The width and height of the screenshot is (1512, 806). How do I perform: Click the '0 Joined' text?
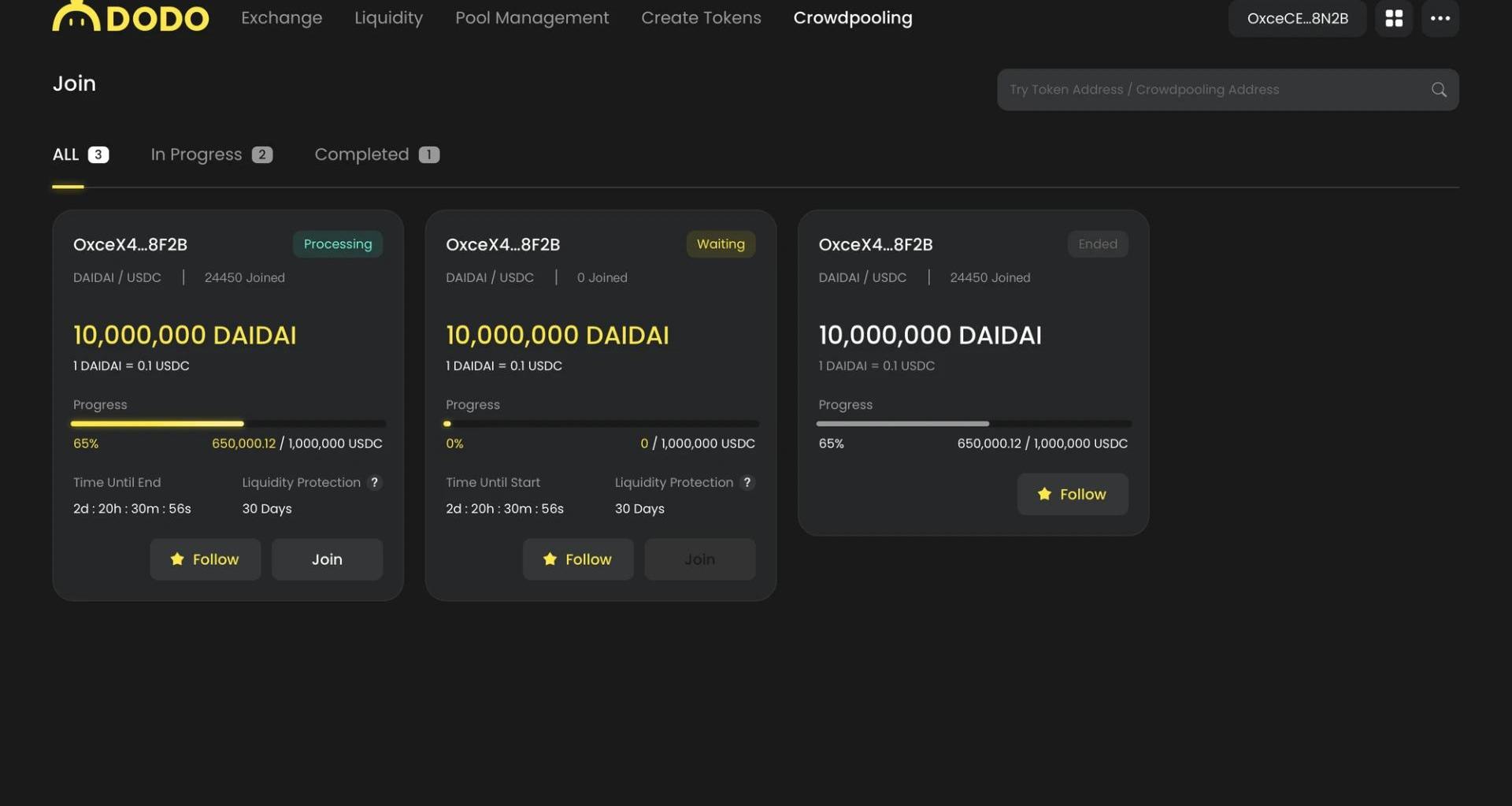tap(602, 277)
